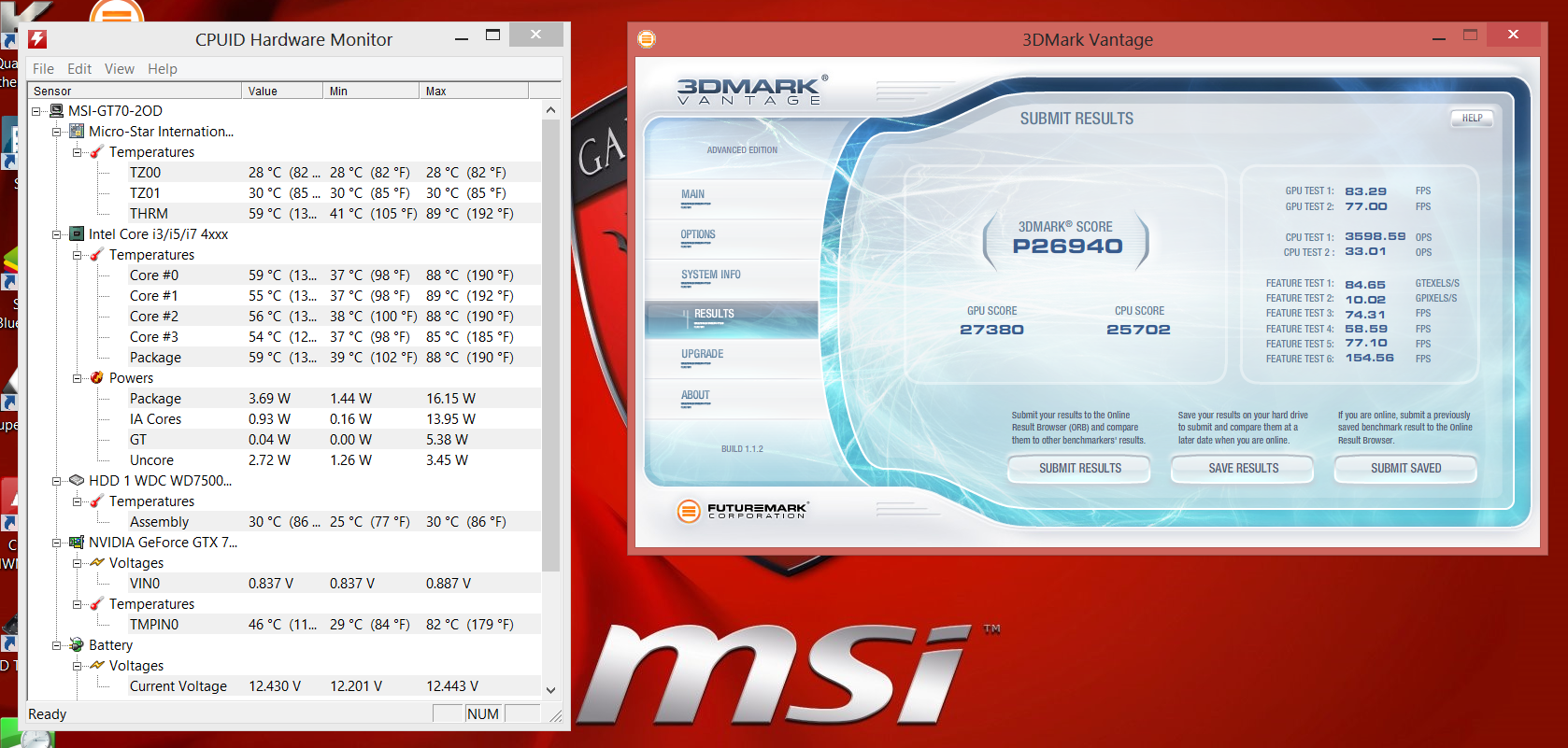
Task: Collapse the Intel Core Temperatures node
Action: pyautogui.click(x=78, y=255)
